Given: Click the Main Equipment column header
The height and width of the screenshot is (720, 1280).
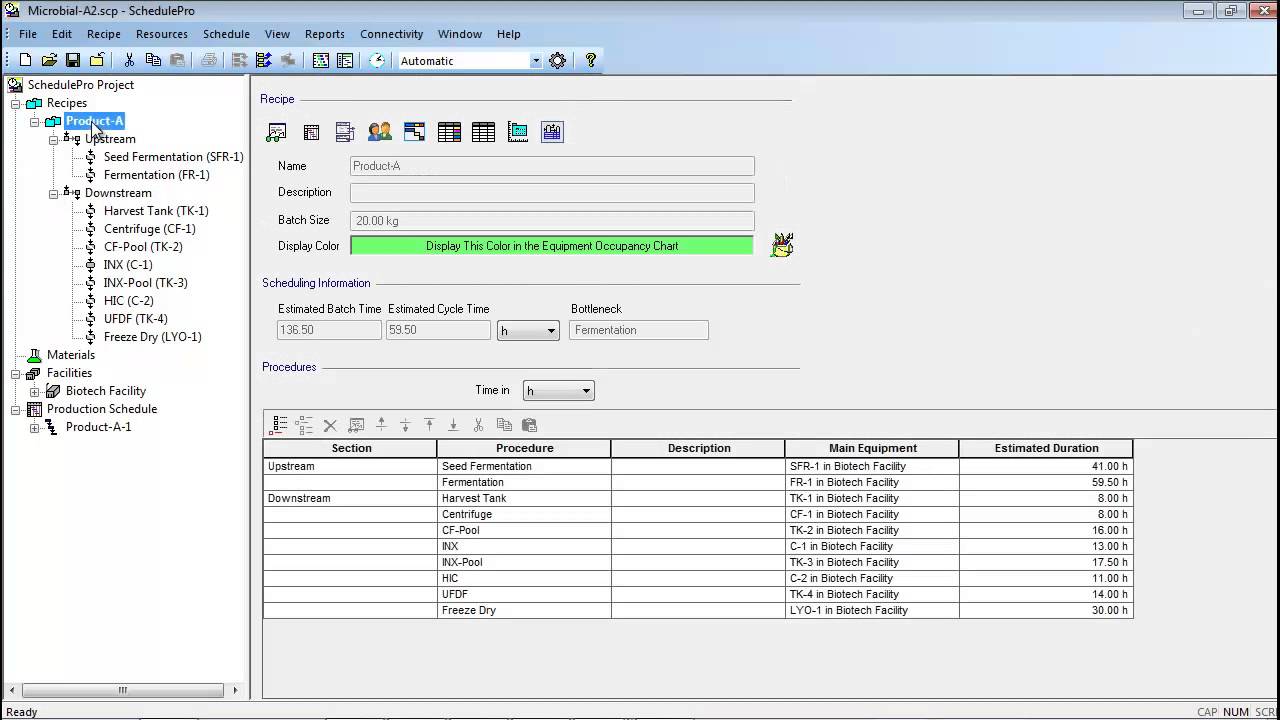Looking at the screenshot, I should [x=872, y=448].
